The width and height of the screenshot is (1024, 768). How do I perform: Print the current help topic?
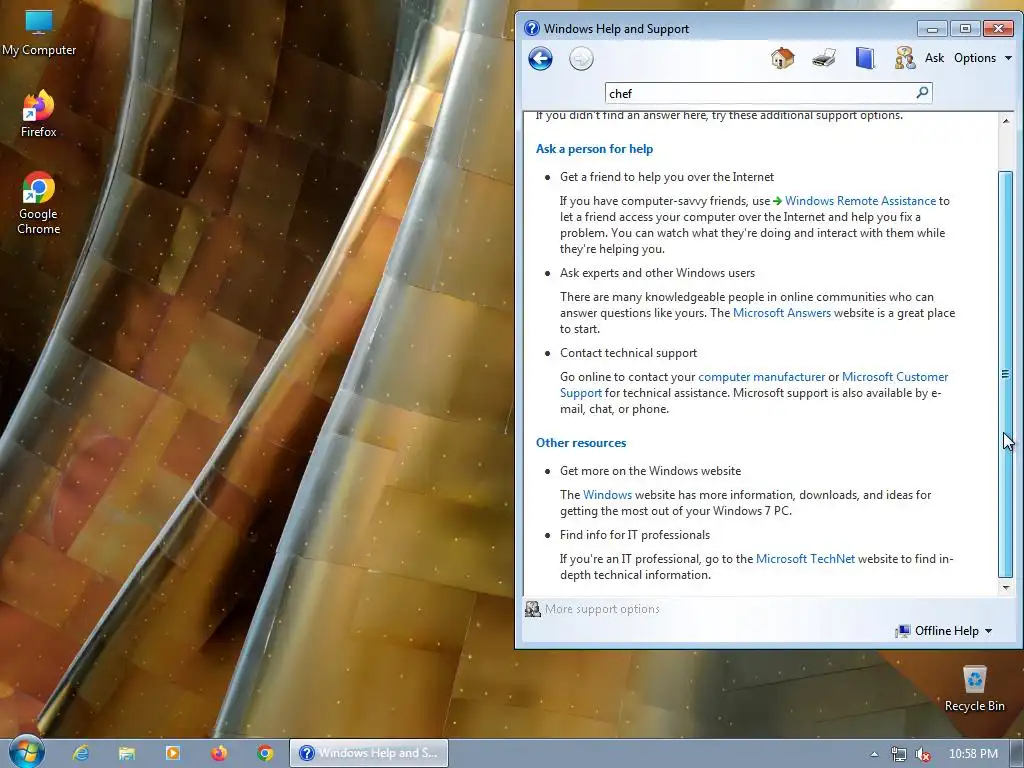click(x=824, y=58)
